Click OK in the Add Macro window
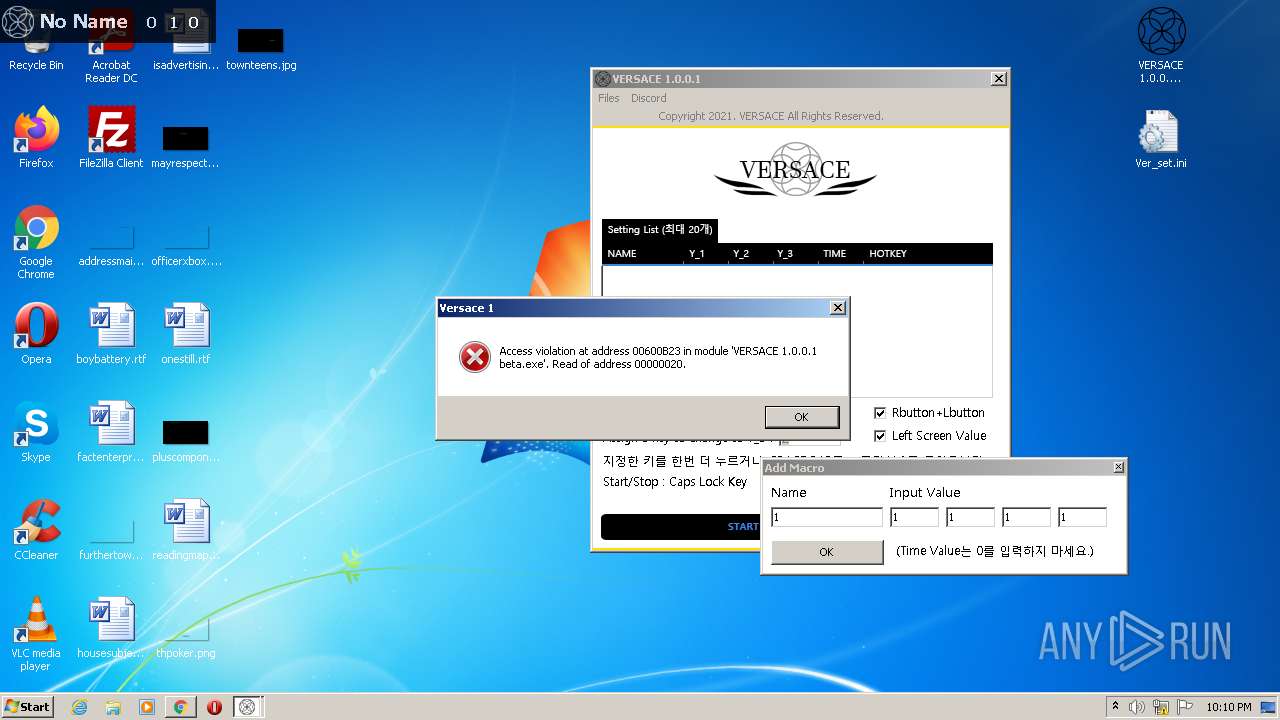 826,552
